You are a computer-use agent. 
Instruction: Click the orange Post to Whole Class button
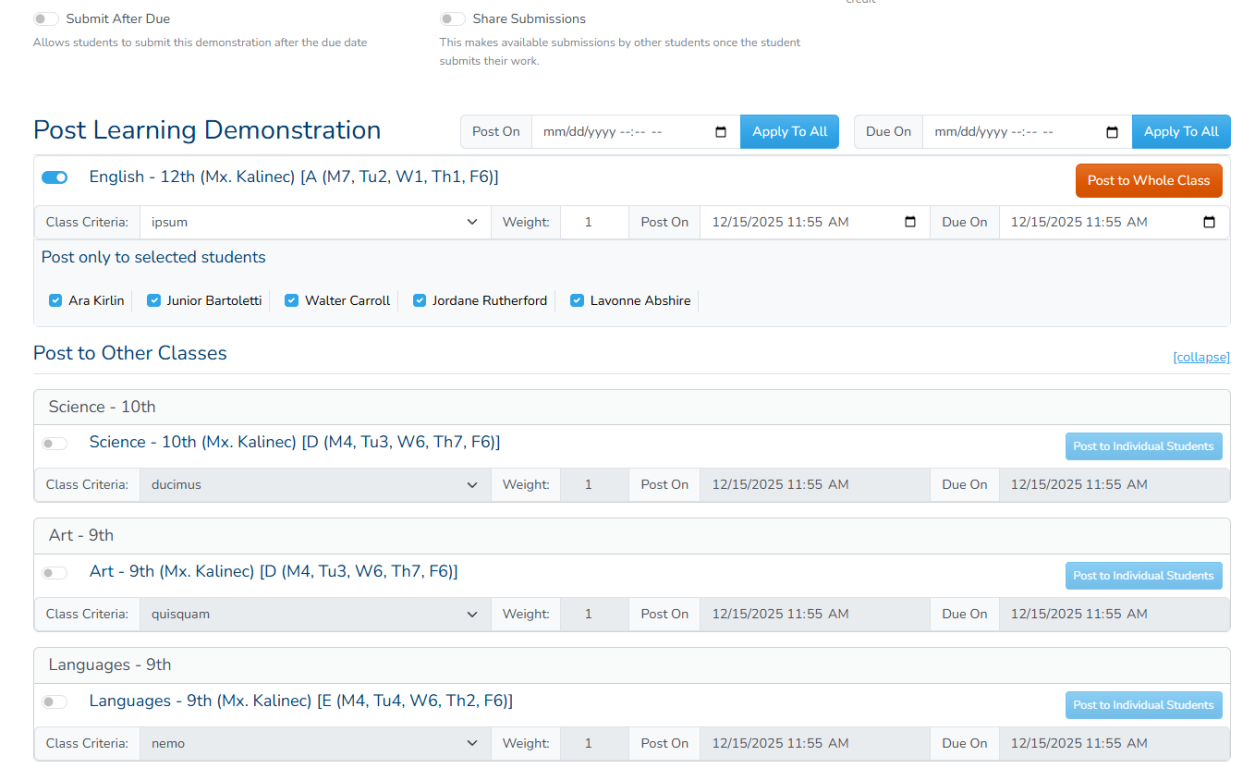tap(1148, 181)
